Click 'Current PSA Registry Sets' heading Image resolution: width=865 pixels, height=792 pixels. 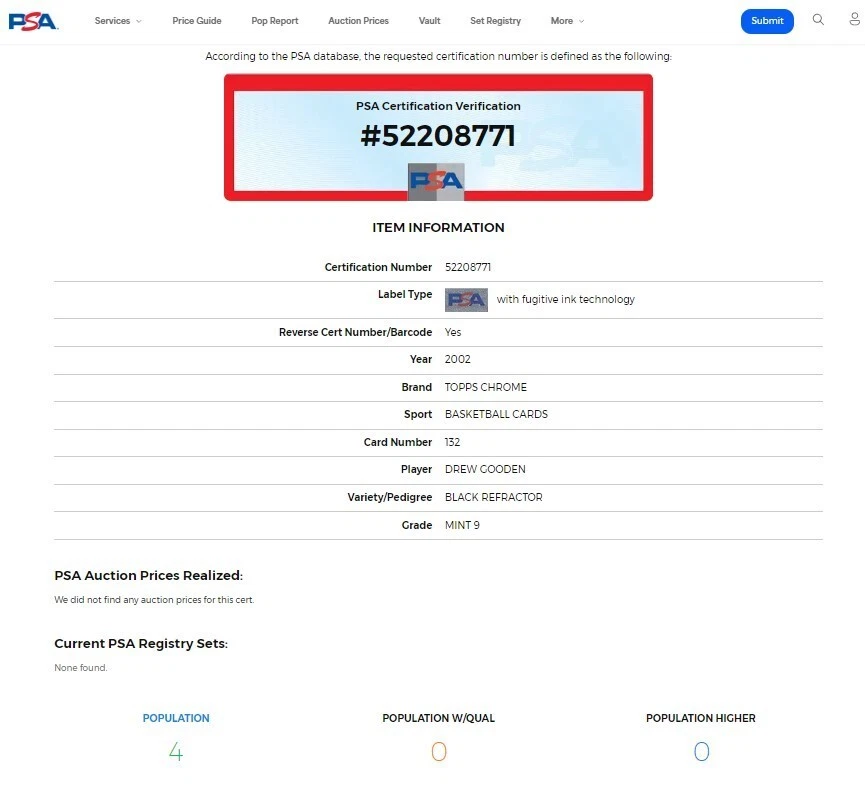click(141, 644)
